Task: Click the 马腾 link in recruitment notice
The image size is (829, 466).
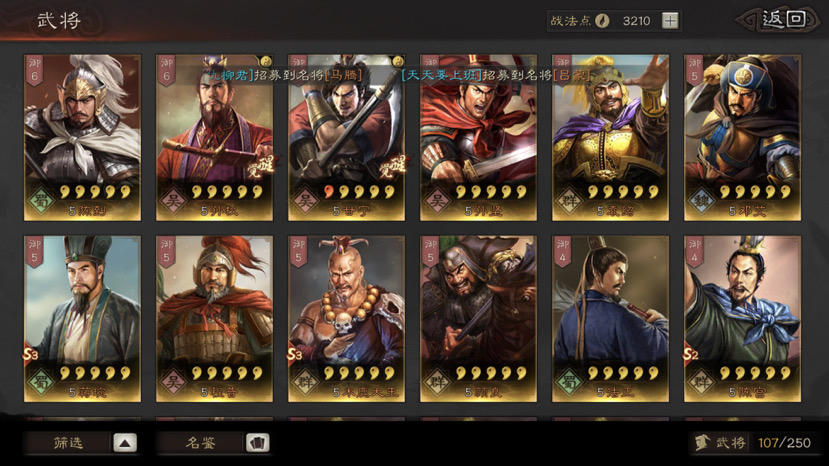Action: pyautogui.click(x=344, y=75)
